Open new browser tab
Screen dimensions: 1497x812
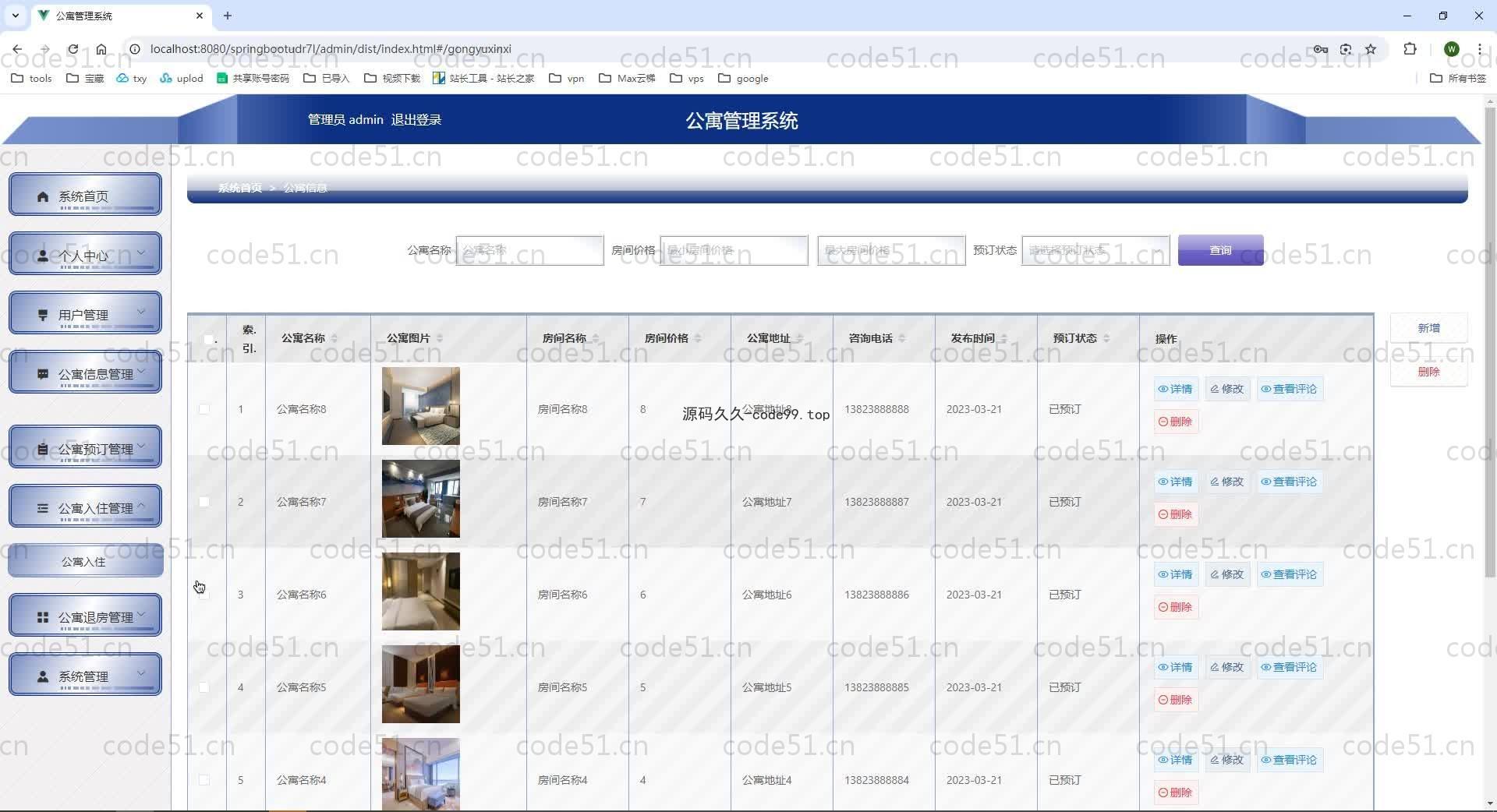[x=227, y=16]
